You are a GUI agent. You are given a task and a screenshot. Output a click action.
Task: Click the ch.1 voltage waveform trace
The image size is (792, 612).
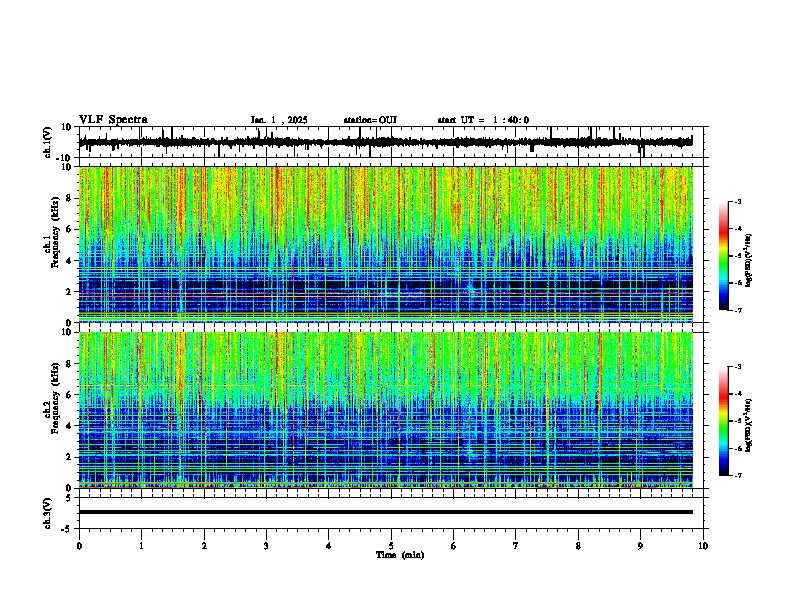pos(385,142)
